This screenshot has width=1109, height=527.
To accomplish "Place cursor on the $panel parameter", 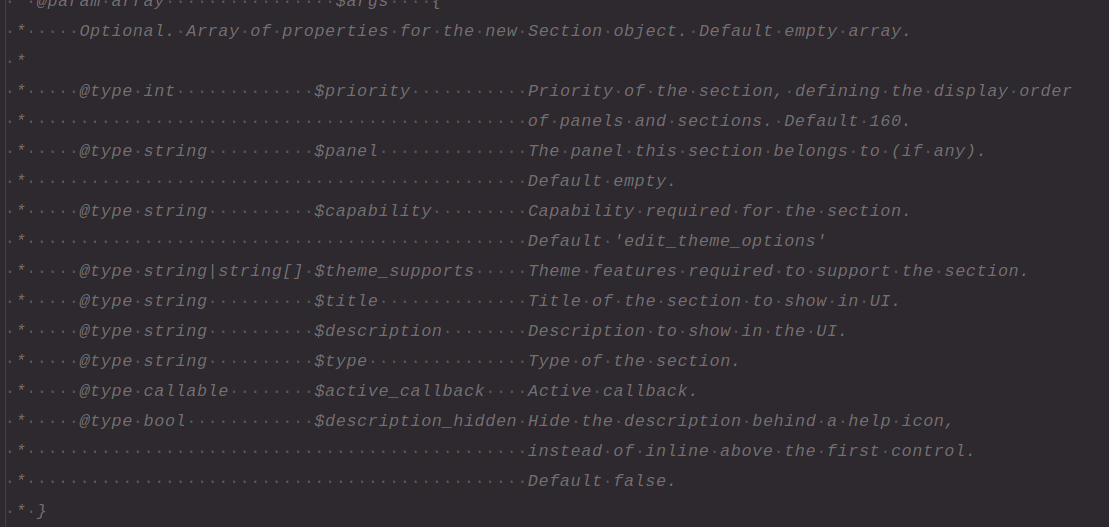I will [x=346, y=151].
